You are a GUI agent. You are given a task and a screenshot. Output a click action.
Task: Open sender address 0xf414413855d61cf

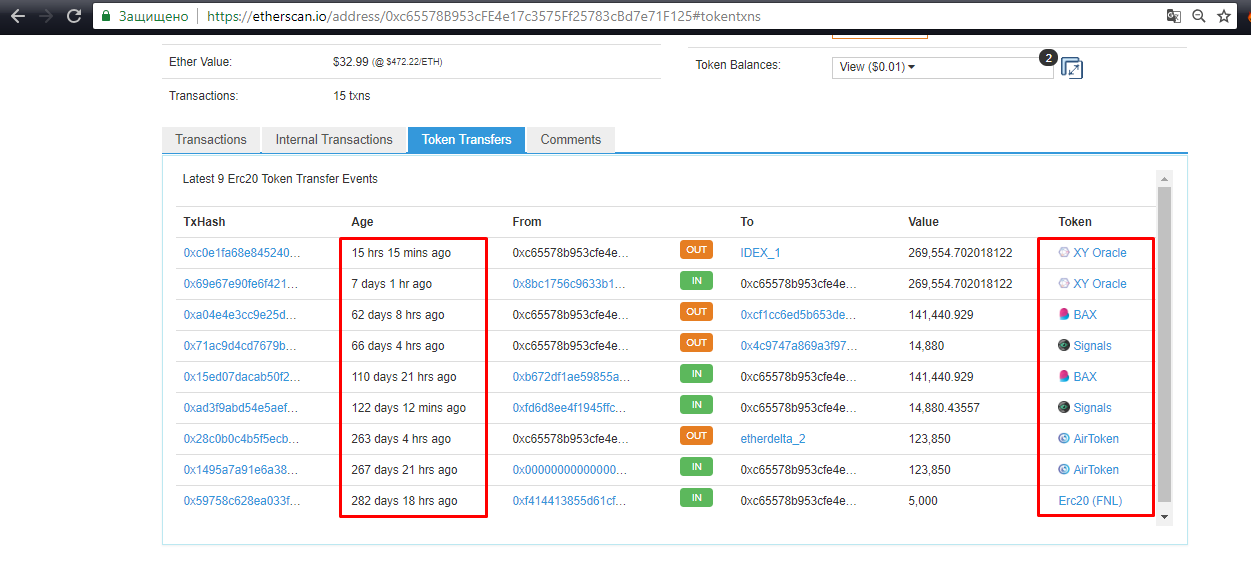click(569, 501)
